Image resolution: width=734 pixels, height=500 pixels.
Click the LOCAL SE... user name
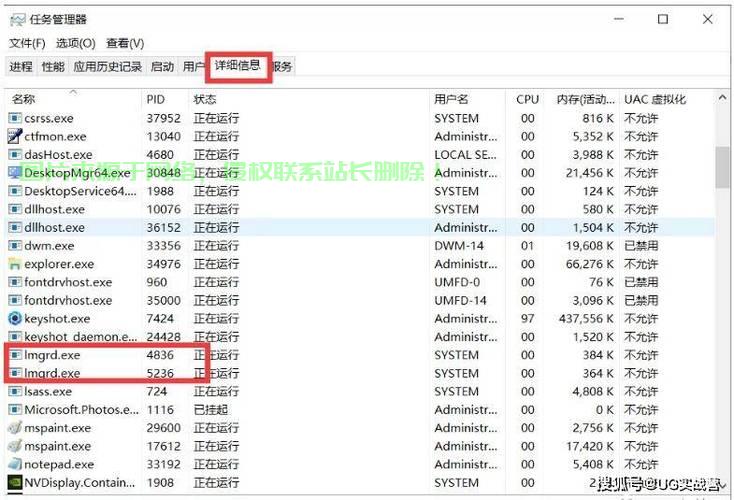point(465,155)
